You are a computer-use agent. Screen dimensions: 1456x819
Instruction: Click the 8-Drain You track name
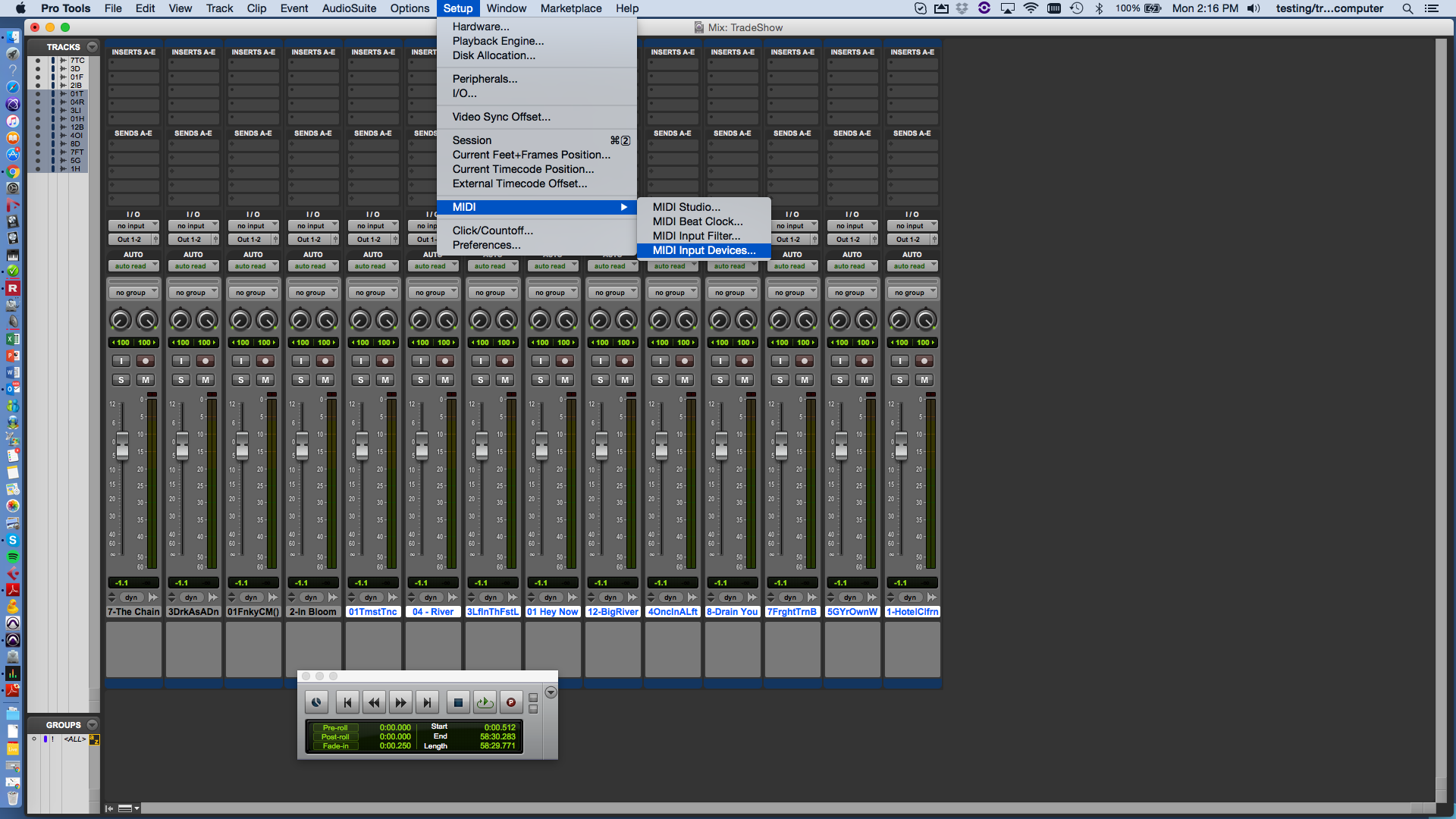(732, 611)
